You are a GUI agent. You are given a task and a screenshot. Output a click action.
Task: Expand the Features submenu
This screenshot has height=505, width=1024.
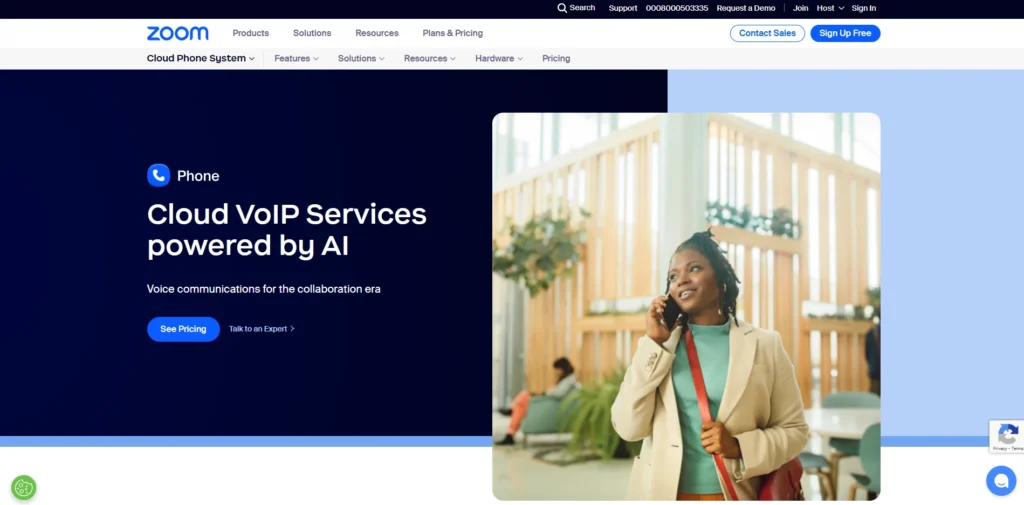click(x=296, y=58)
